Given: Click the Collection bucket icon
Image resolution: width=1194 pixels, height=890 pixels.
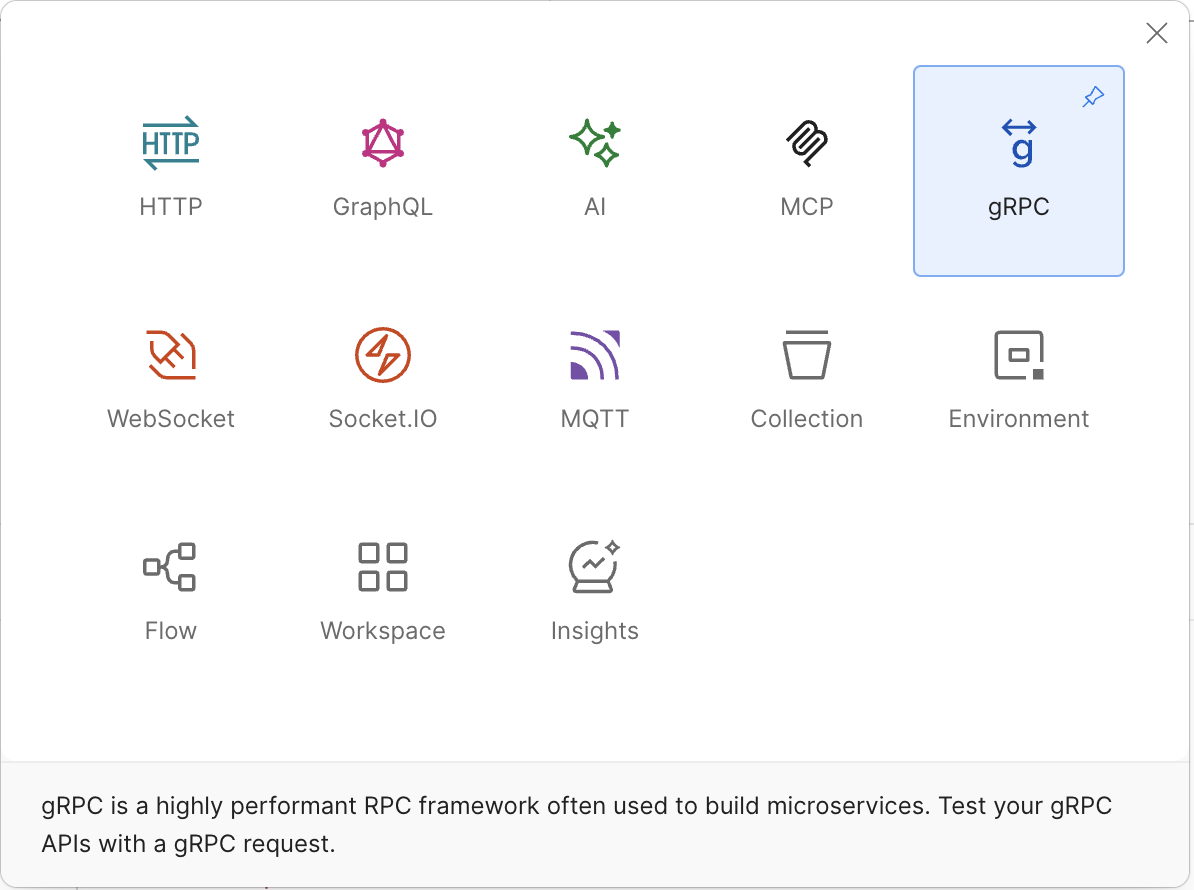Looking at the screenshot, I should click(807, 355).
